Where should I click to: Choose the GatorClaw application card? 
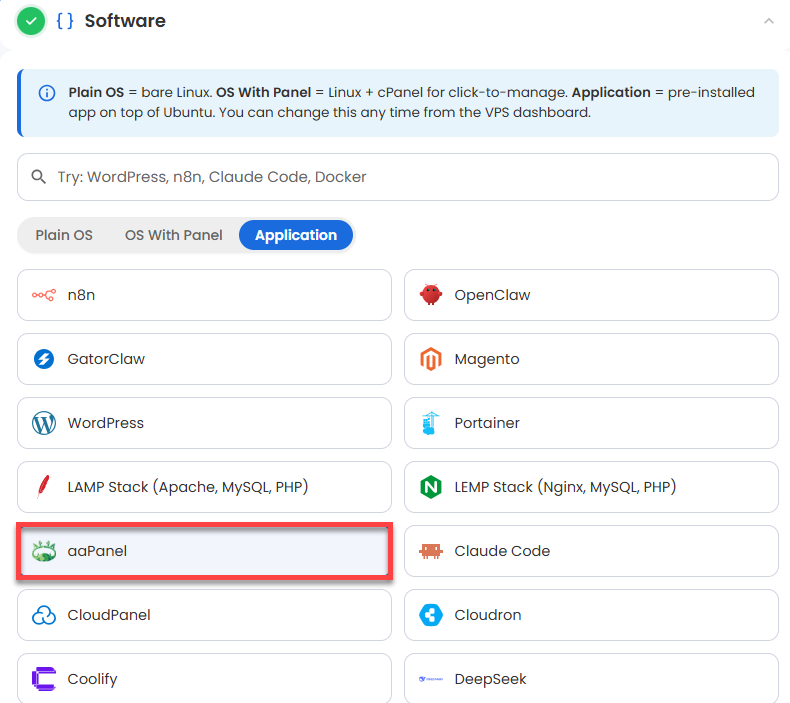coord(205,359)
